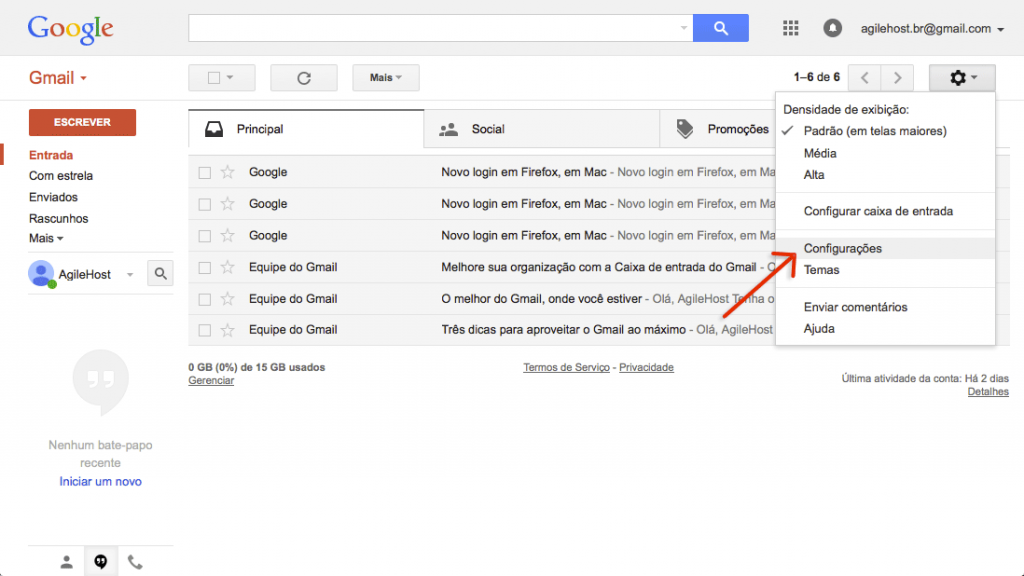Choose 'Padrão (em telas maiores)' density

click(x=875, y=131)
